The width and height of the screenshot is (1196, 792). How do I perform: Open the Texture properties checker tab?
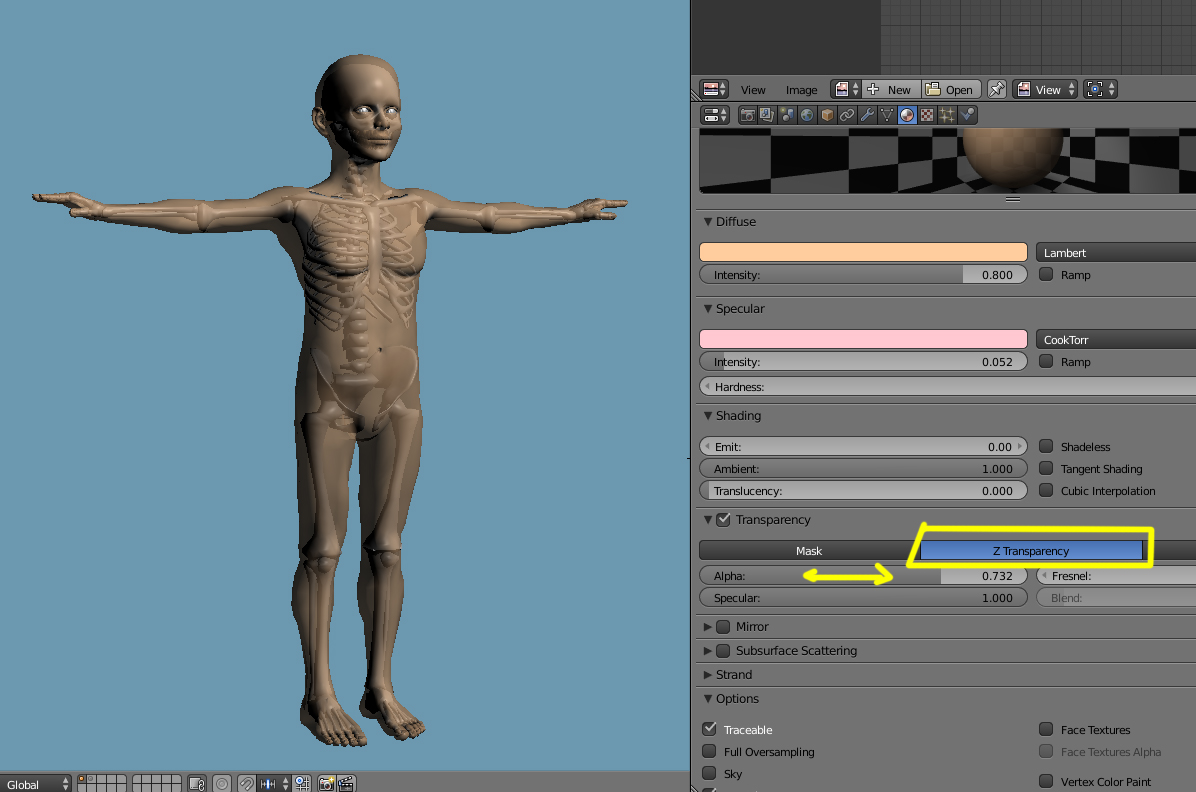click(927, 115)
